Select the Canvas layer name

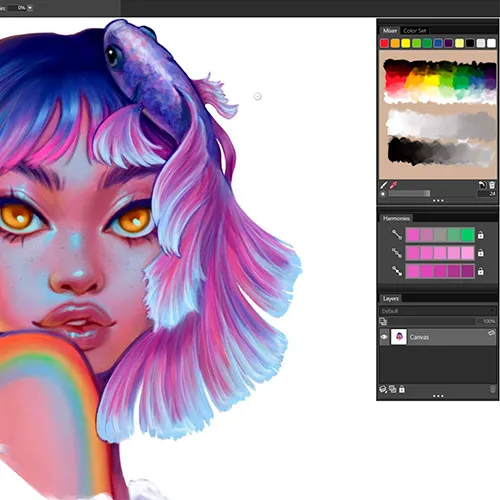419,337
